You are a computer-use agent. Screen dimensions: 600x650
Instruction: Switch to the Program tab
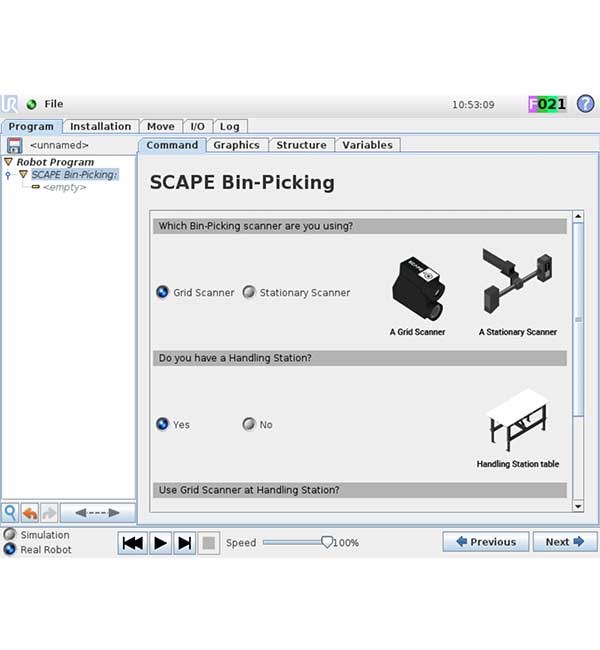click(31, 126)
